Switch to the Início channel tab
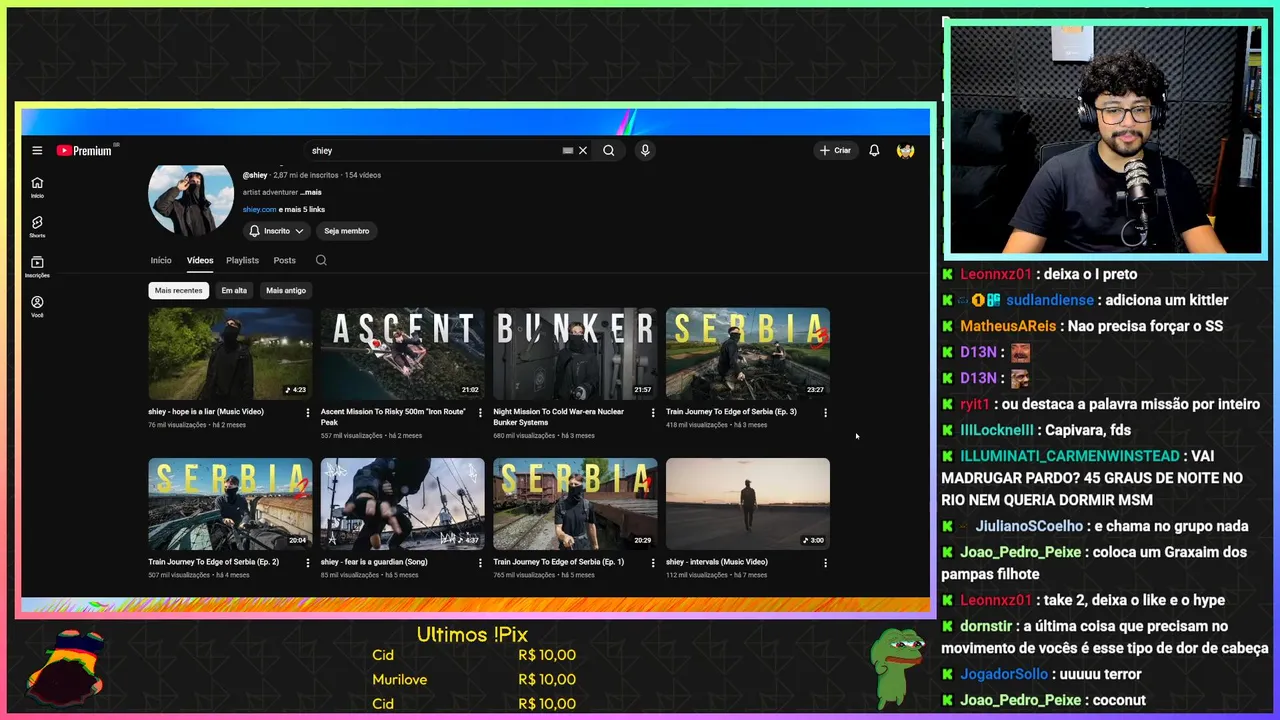Viewport: 1280px width, 720px height. tap(161, 260)
